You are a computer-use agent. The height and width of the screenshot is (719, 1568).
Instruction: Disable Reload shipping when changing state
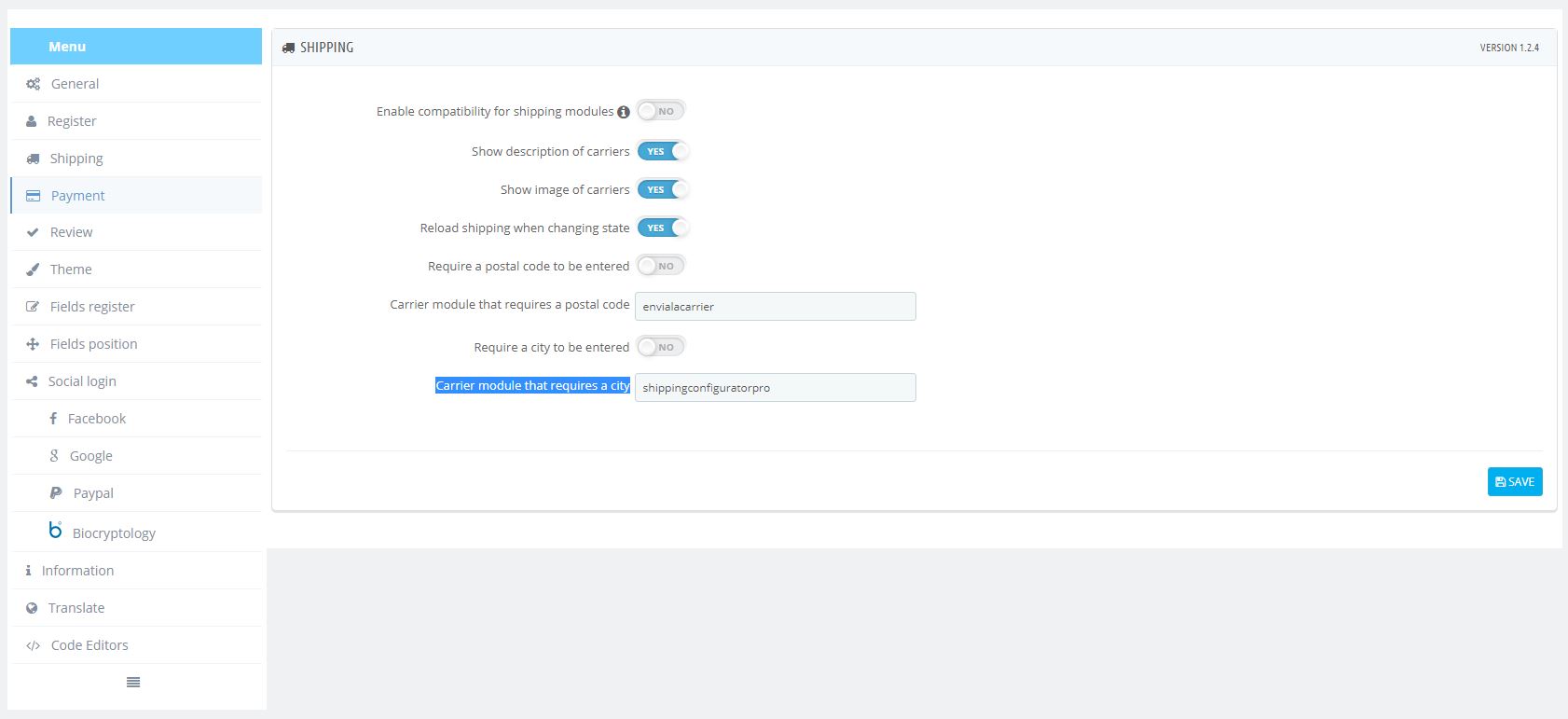click(x=662, y=228)
